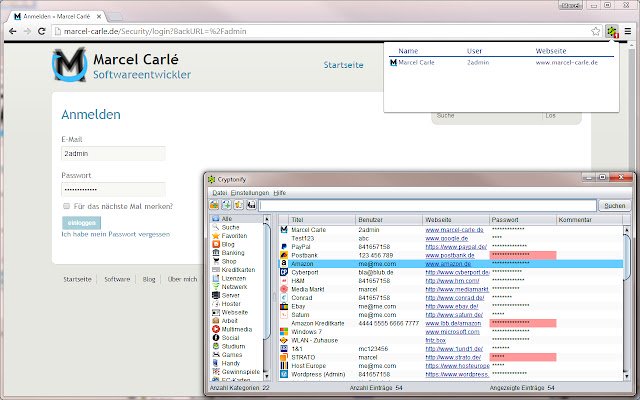The height and width of the screenshot is (400, 640).
Task: Sort entries by Benutzer column header
Action: click(389, 220)
